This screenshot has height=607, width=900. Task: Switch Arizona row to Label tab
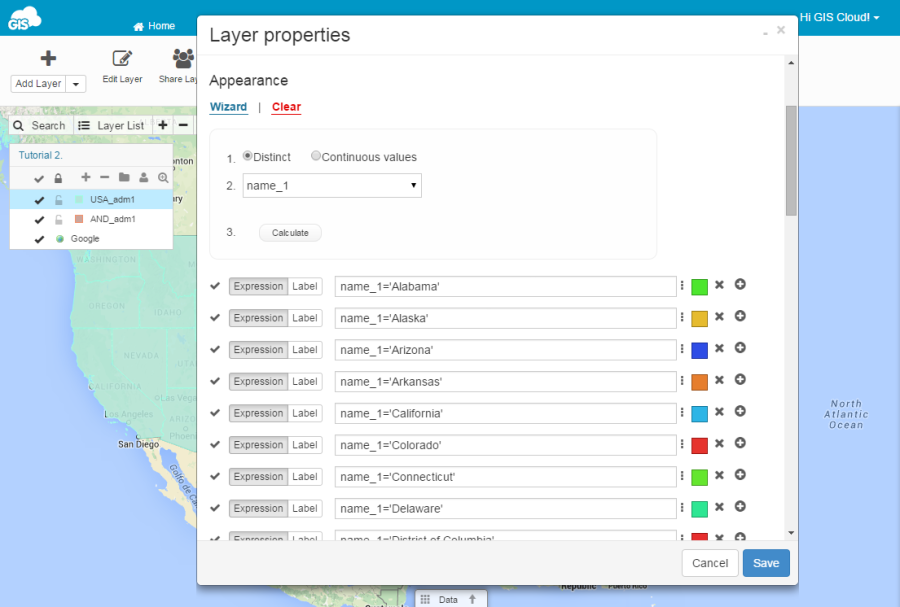[305, 350]
